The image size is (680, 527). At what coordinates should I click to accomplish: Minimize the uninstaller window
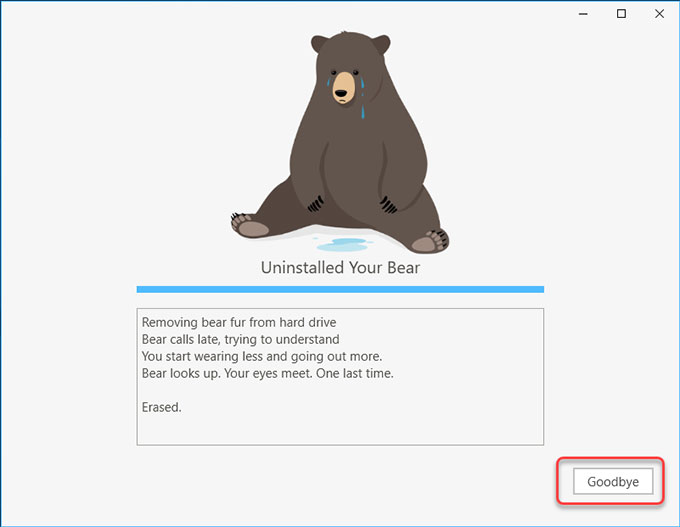[583, 14]
